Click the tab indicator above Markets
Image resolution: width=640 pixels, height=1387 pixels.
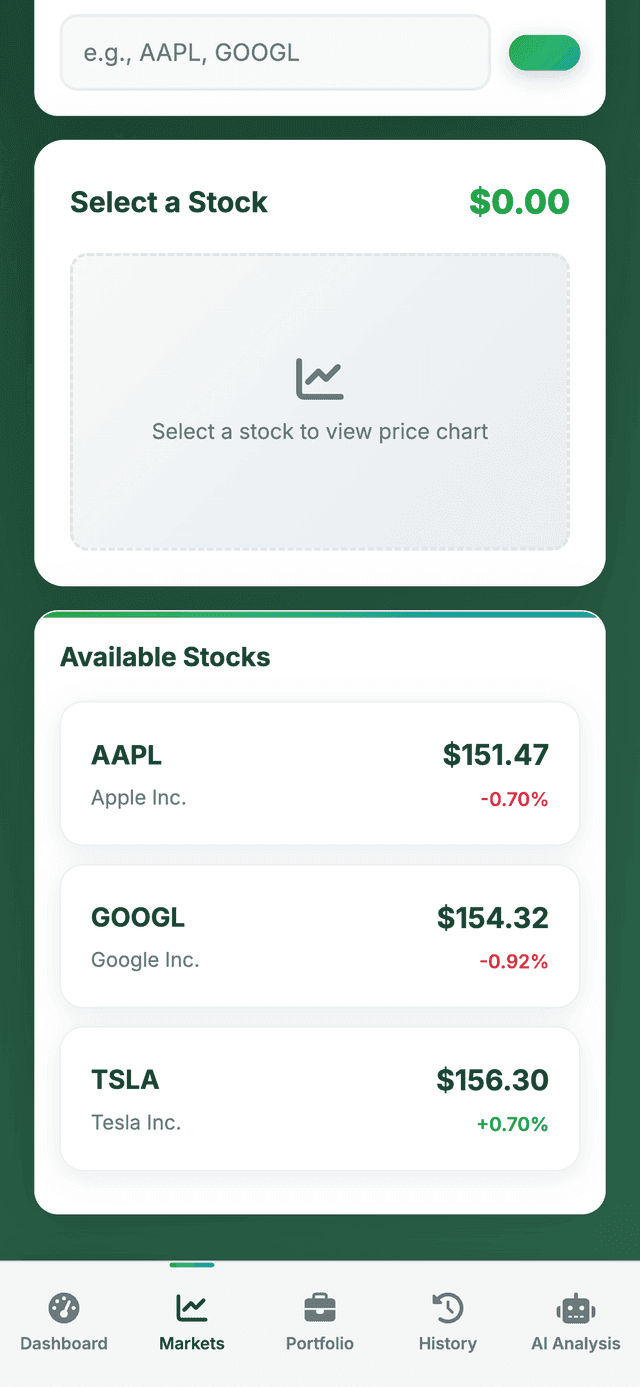pyautogui.click(x=191, y=1264)
